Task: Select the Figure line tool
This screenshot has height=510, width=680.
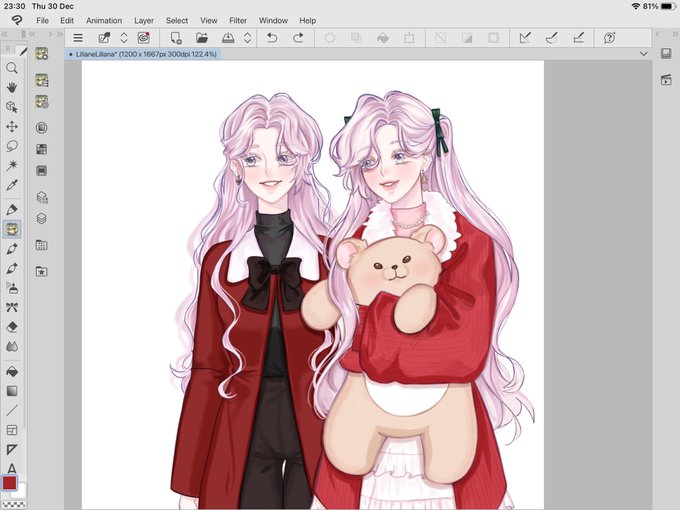Action: click(12, 410)
